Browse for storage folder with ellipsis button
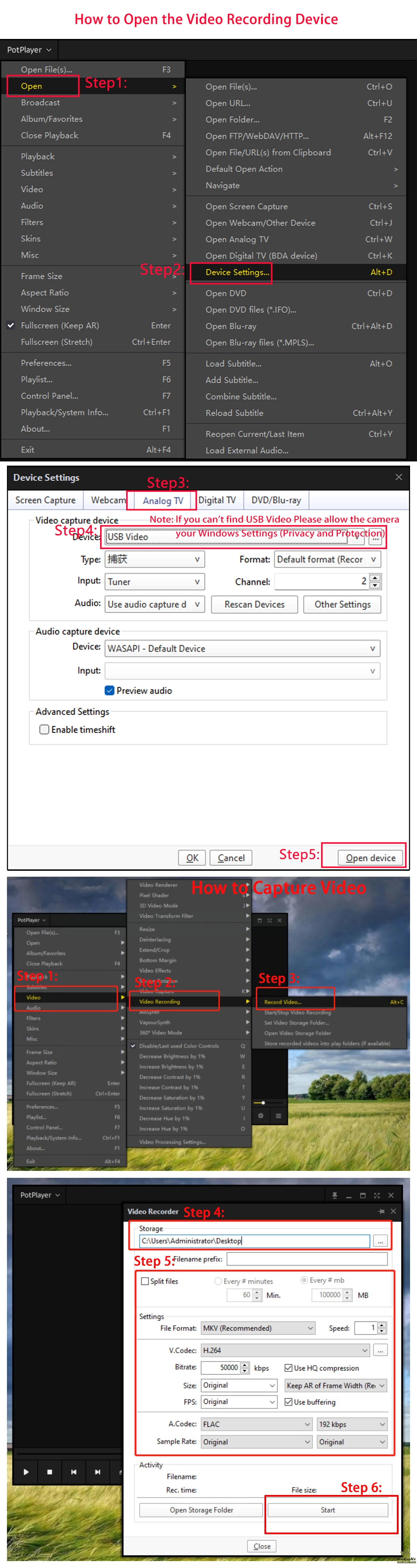The image size is (417, 1568). pos(380,1241)
